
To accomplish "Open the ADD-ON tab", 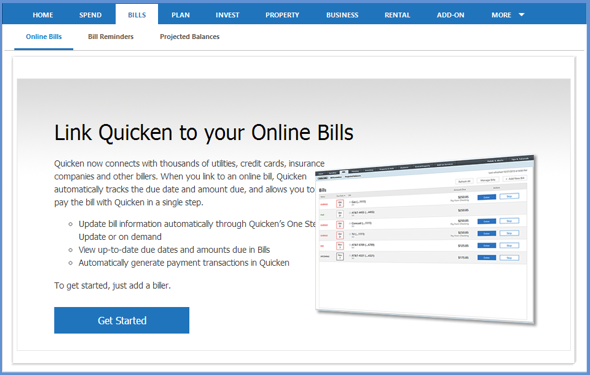I will point(450,15).
